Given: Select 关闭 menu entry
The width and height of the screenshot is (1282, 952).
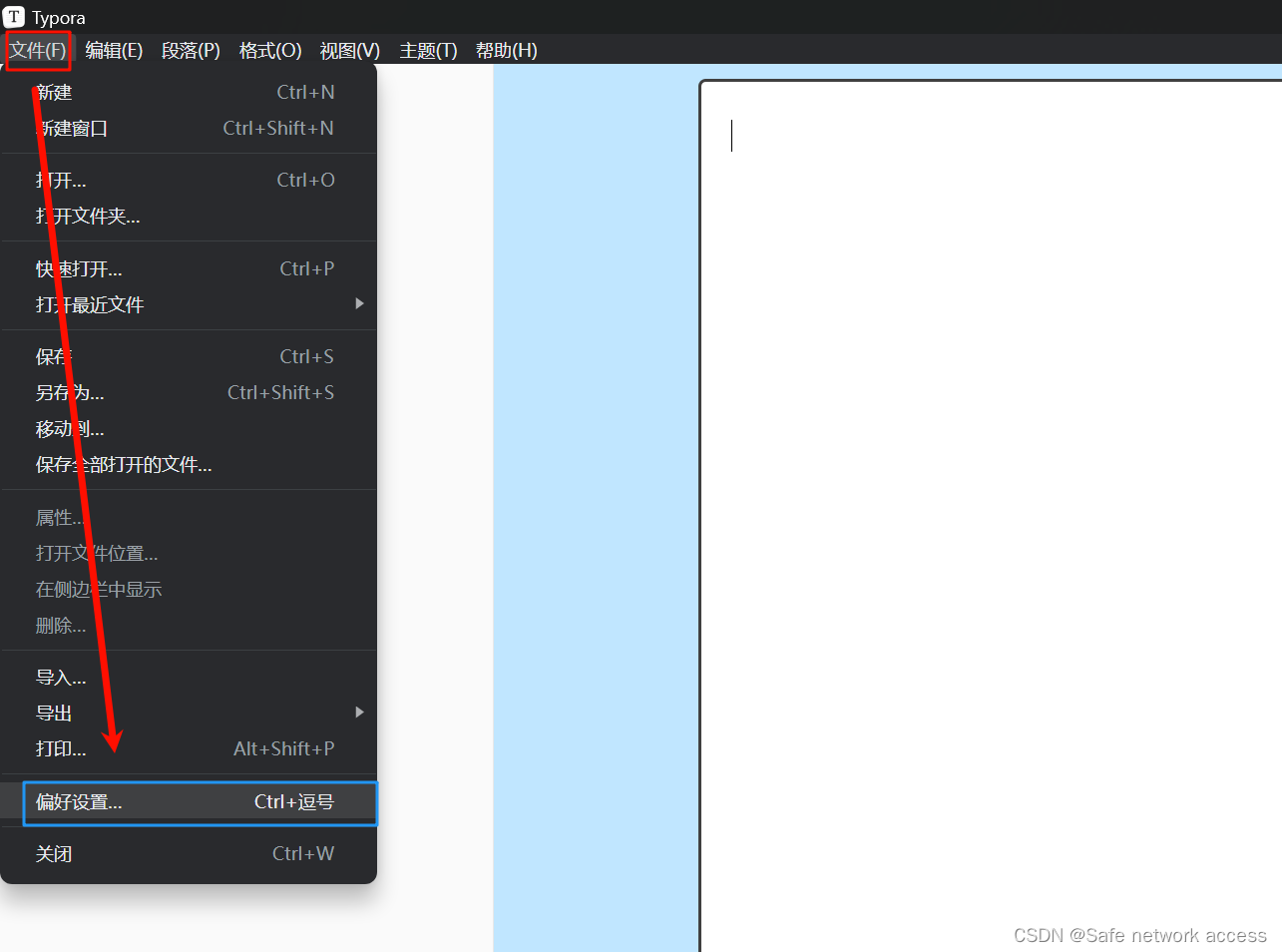Looking at the screenshot, I should click(189, 854).
